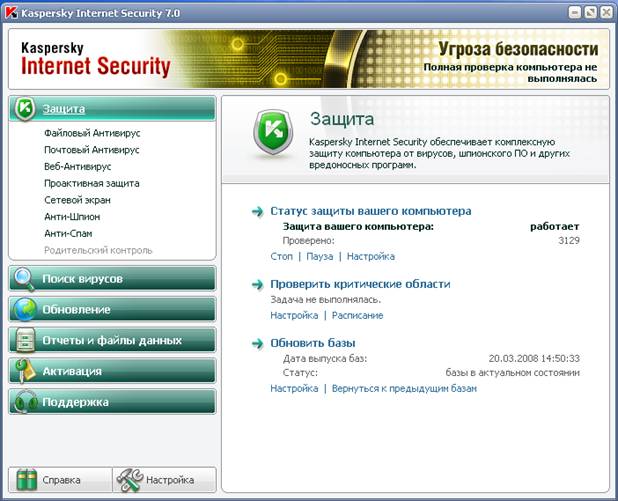The image size is (618, 501).
Task: Maximize the Kaspersky window
Action: point(591,13)
